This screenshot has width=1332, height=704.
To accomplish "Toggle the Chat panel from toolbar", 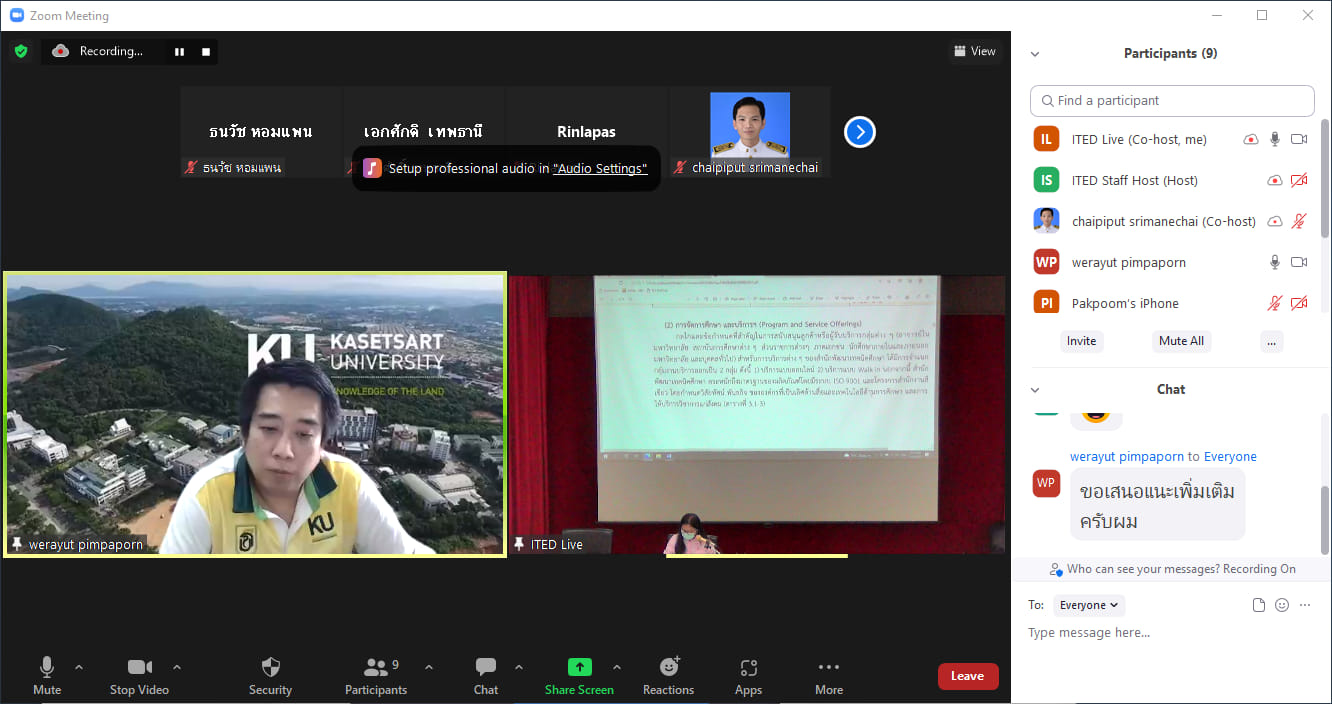I will (x=486, y=676).
